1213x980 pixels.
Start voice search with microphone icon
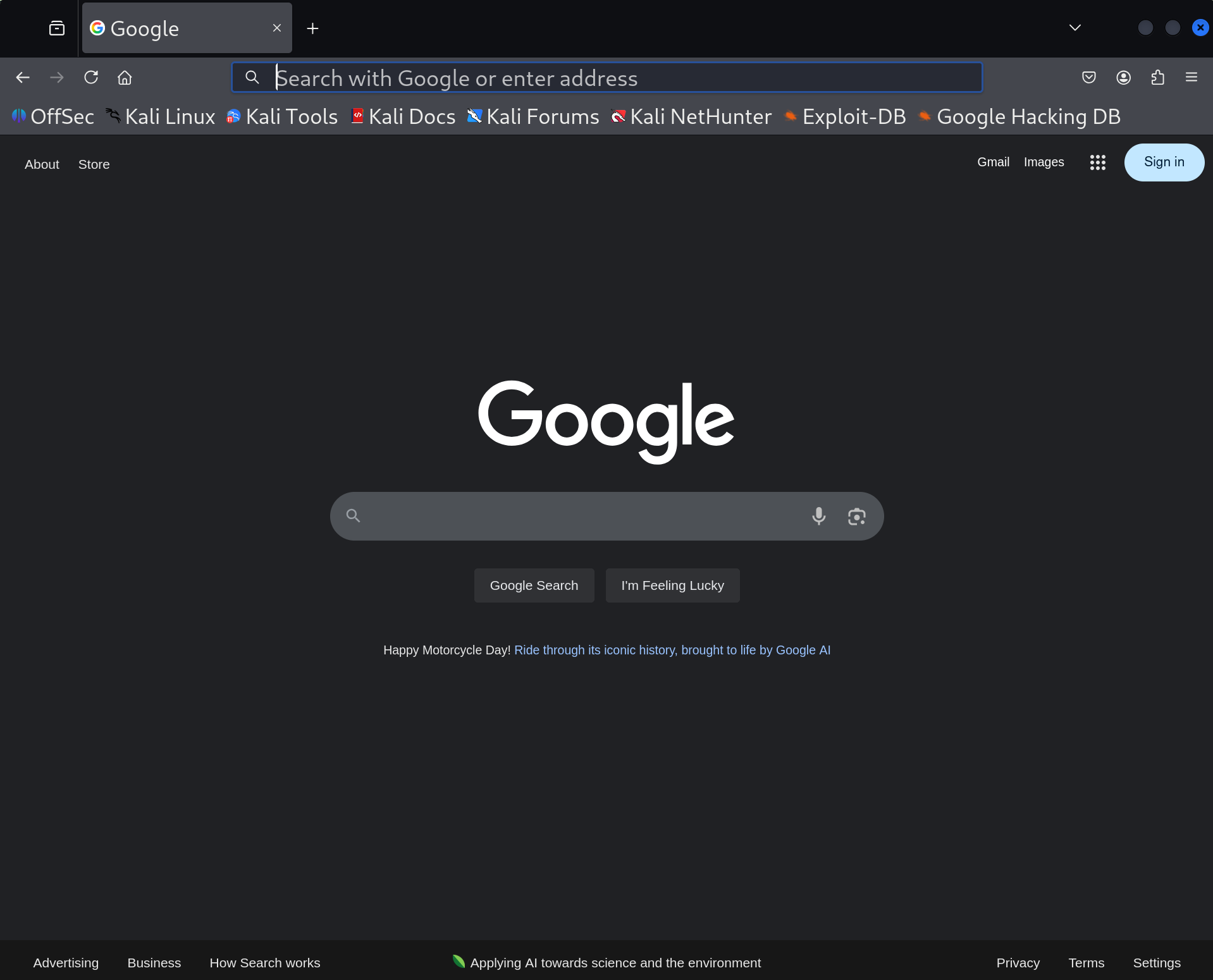tap(818, 516)
